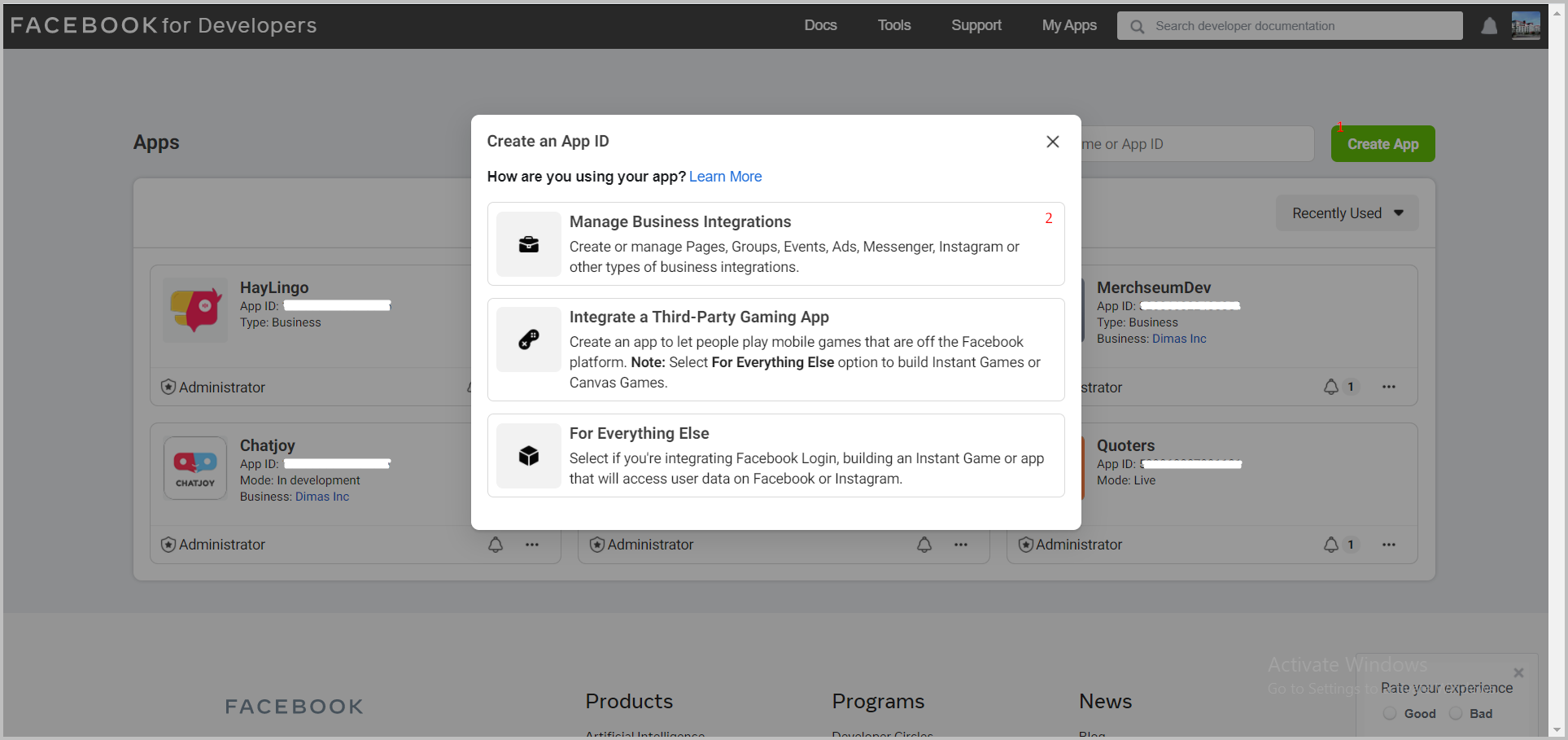Image resolution: width=1568 pixels, height=740 pixels.
Task: Click 'Mode: Live' on Quoters card
Action: pos(1126,480)
